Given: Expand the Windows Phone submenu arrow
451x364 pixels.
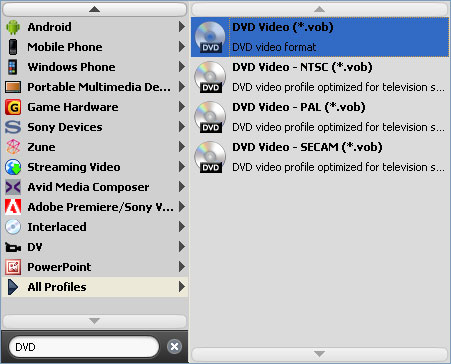Looking at the screenshot, I should (x=182, y=67).
